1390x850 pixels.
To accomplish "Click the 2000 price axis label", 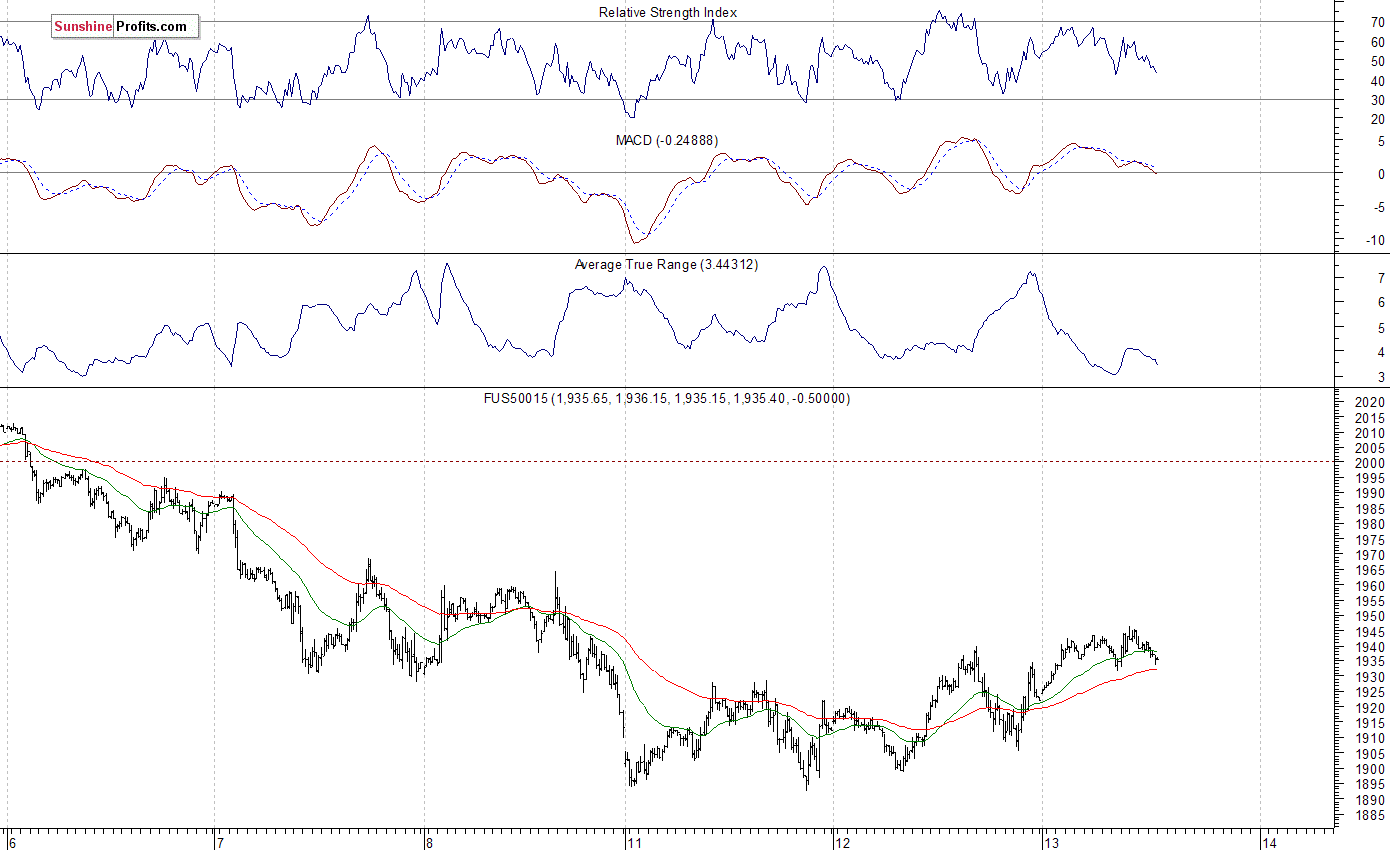I will click(1369, 463).
